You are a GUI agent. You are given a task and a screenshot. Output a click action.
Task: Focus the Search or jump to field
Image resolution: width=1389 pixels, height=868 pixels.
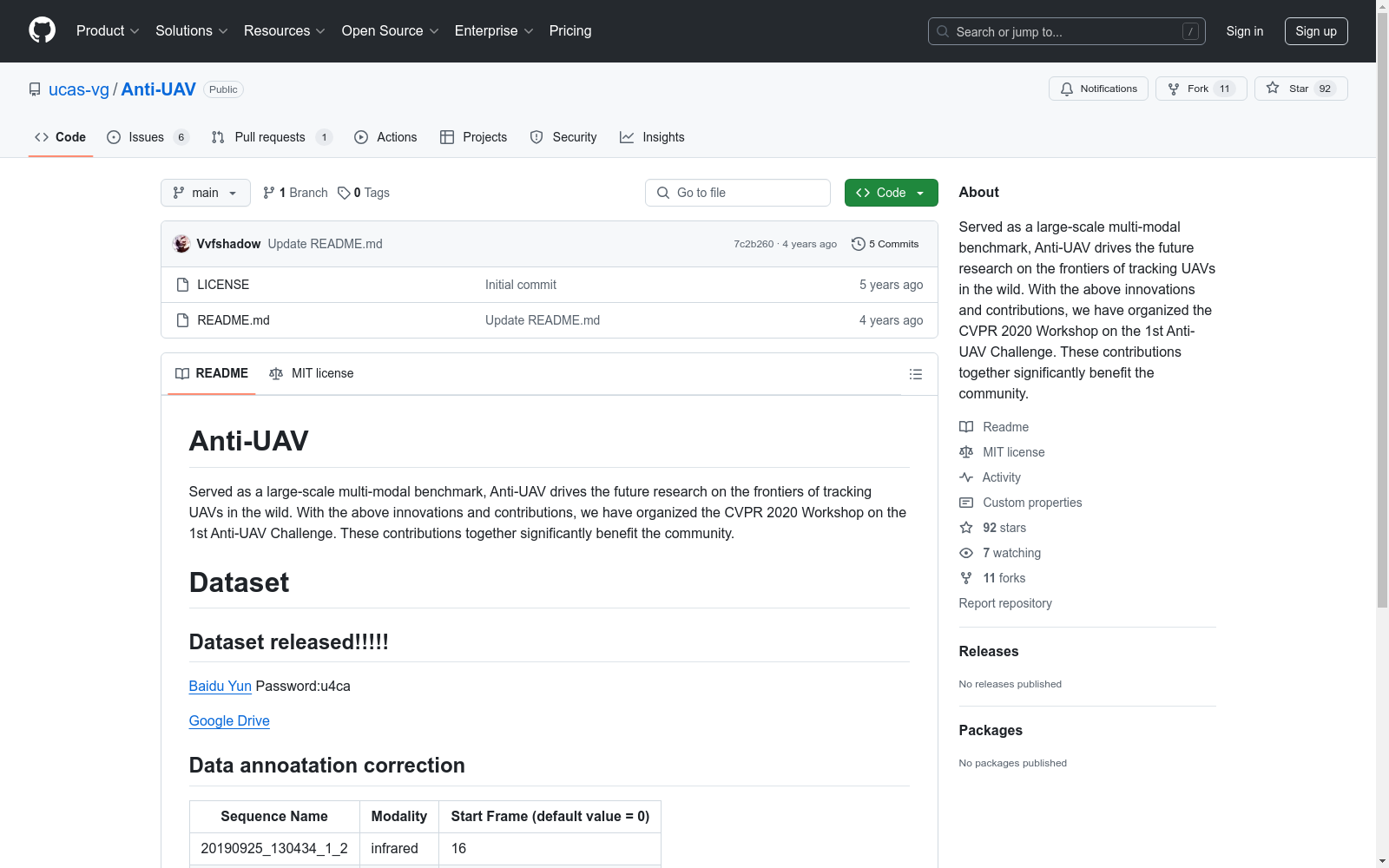1067,31
